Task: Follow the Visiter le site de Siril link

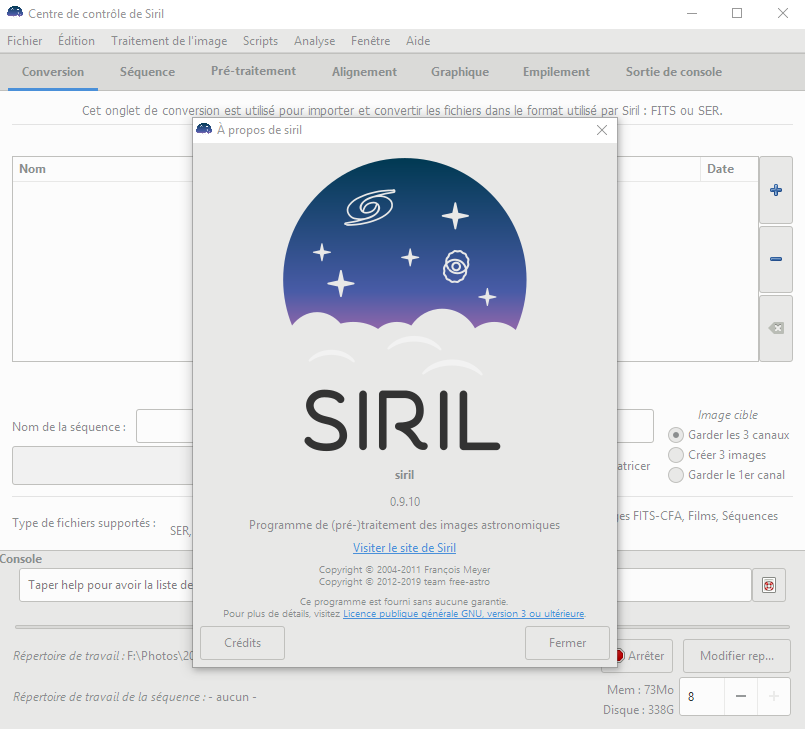Action: pyautogui.click(x=405, y=548)
